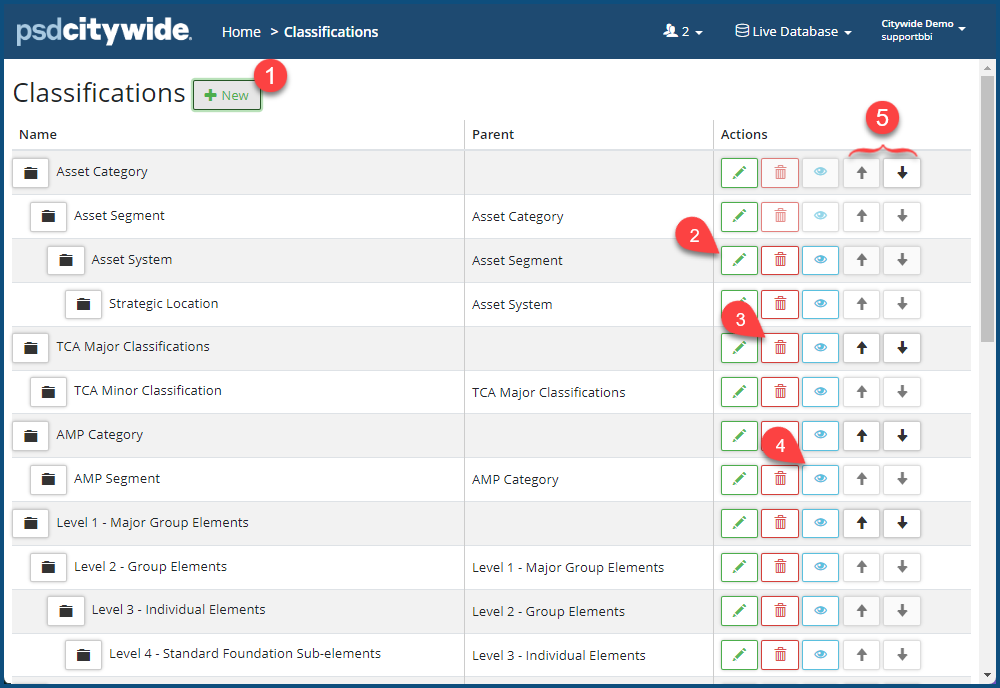1000x688 pixels.
Task: Move TCA Major Classifications down
Action: pyautogui.click(x=902, y=348)
